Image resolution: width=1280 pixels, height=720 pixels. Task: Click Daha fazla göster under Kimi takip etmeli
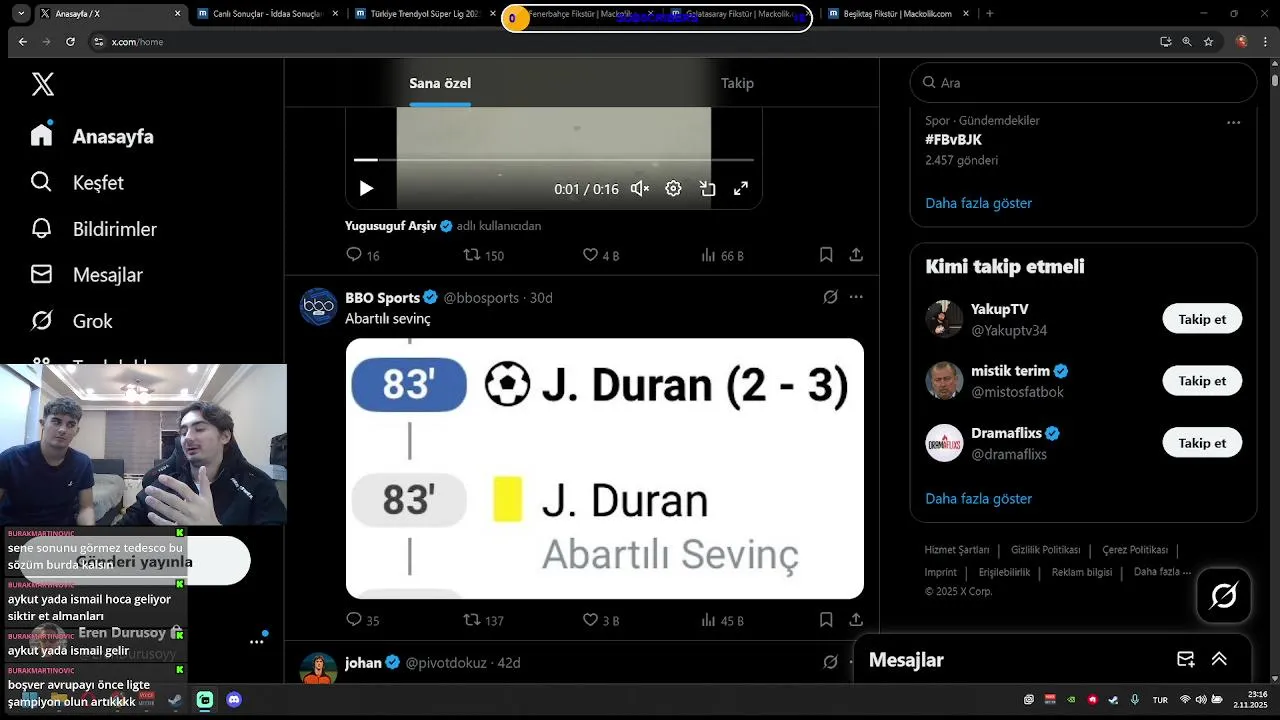(978, 498)
